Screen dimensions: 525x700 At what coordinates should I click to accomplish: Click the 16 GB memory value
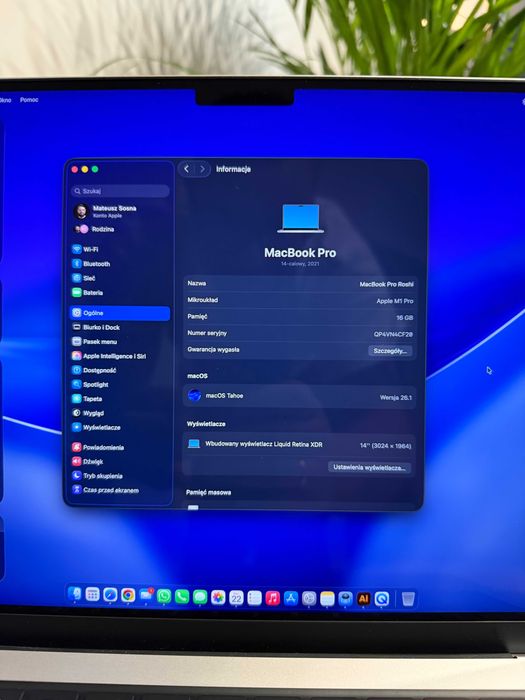tap(404, 317)
